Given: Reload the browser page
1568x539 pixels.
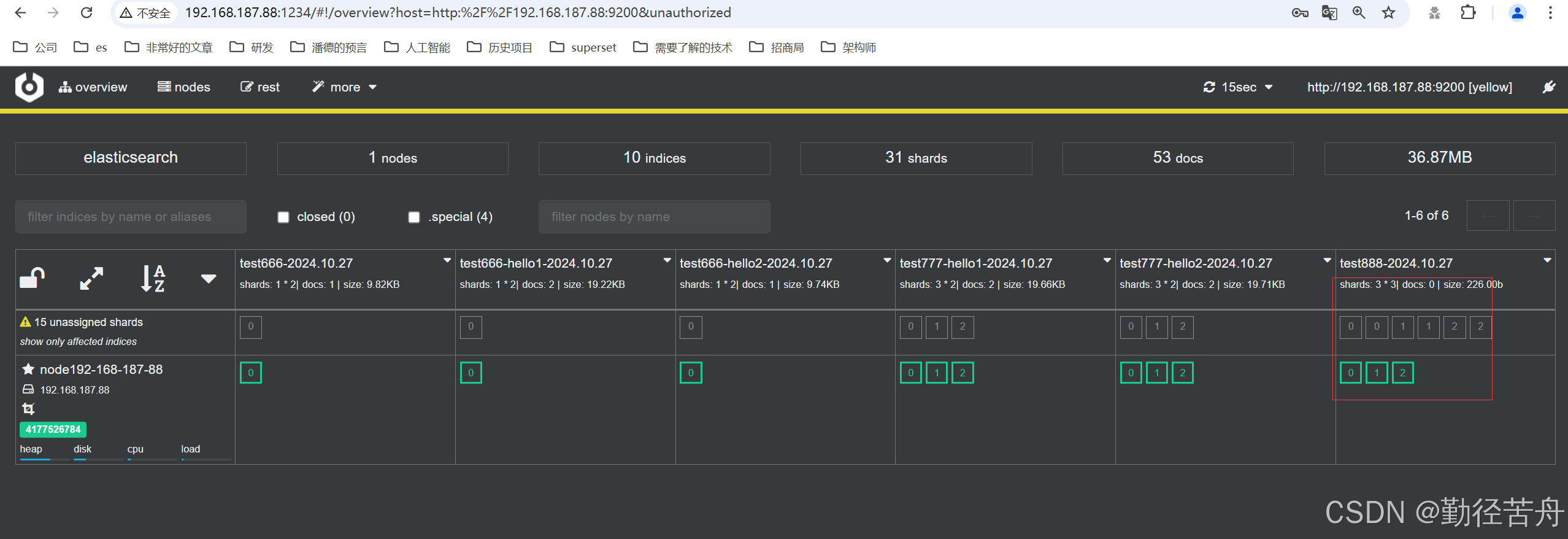Looking at the screenshot, I should (x=86, y=13).
